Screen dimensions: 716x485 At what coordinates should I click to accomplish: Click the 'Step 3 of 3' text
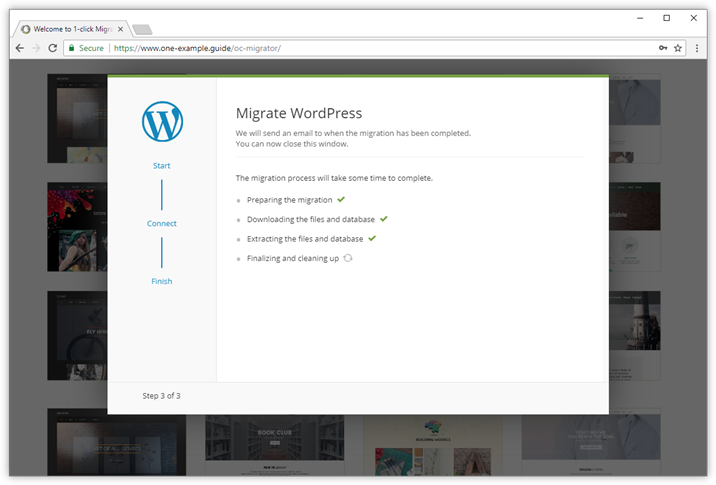(x=161, y=396)
